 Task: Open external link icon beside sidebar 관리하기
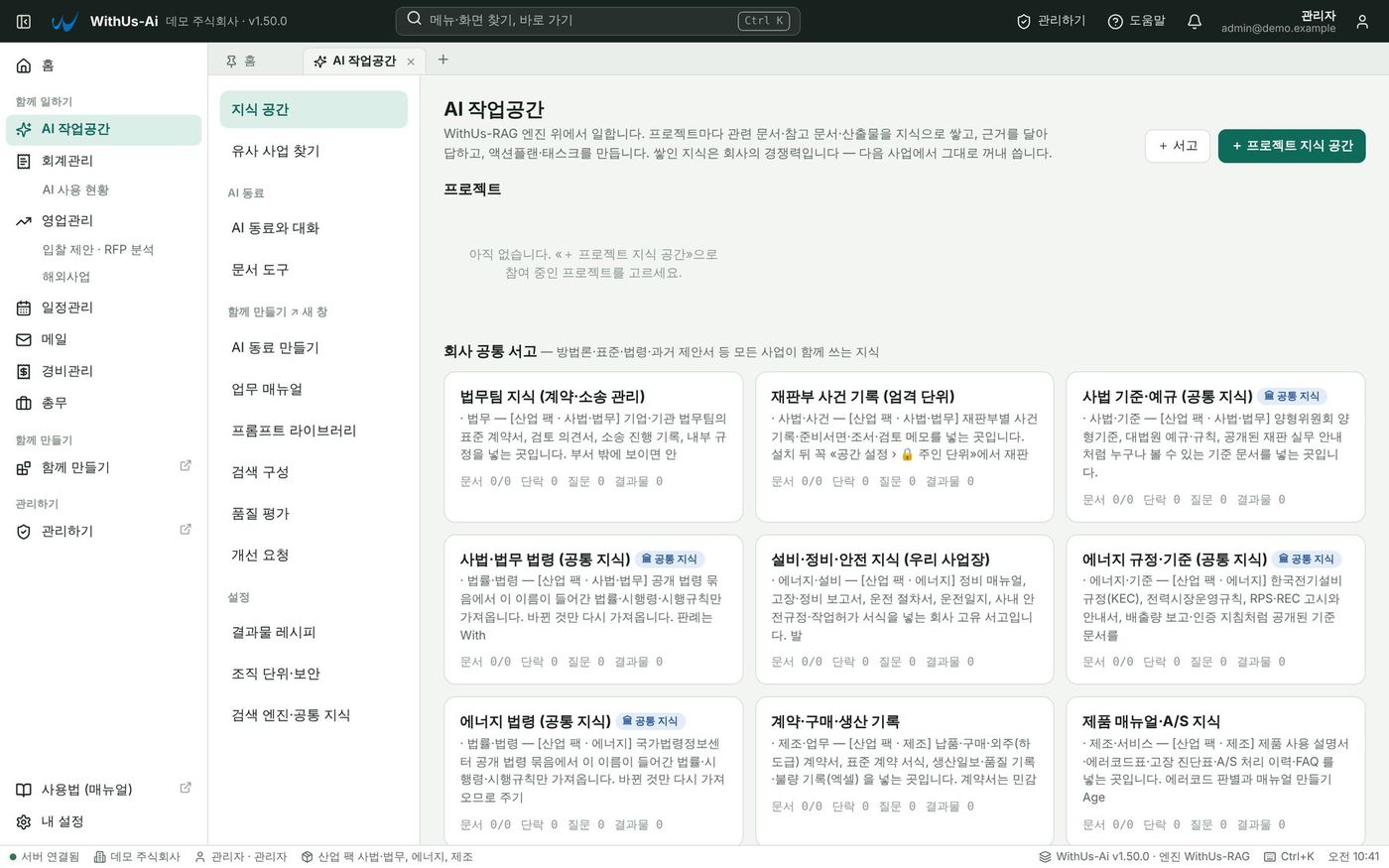tap(186, 529)
